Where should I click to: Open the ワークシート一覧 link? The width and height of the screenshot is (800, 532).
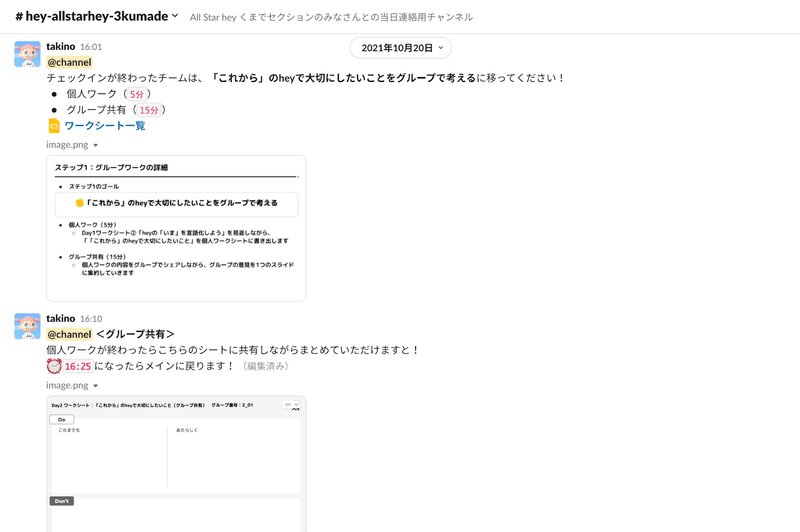[105, 125]
